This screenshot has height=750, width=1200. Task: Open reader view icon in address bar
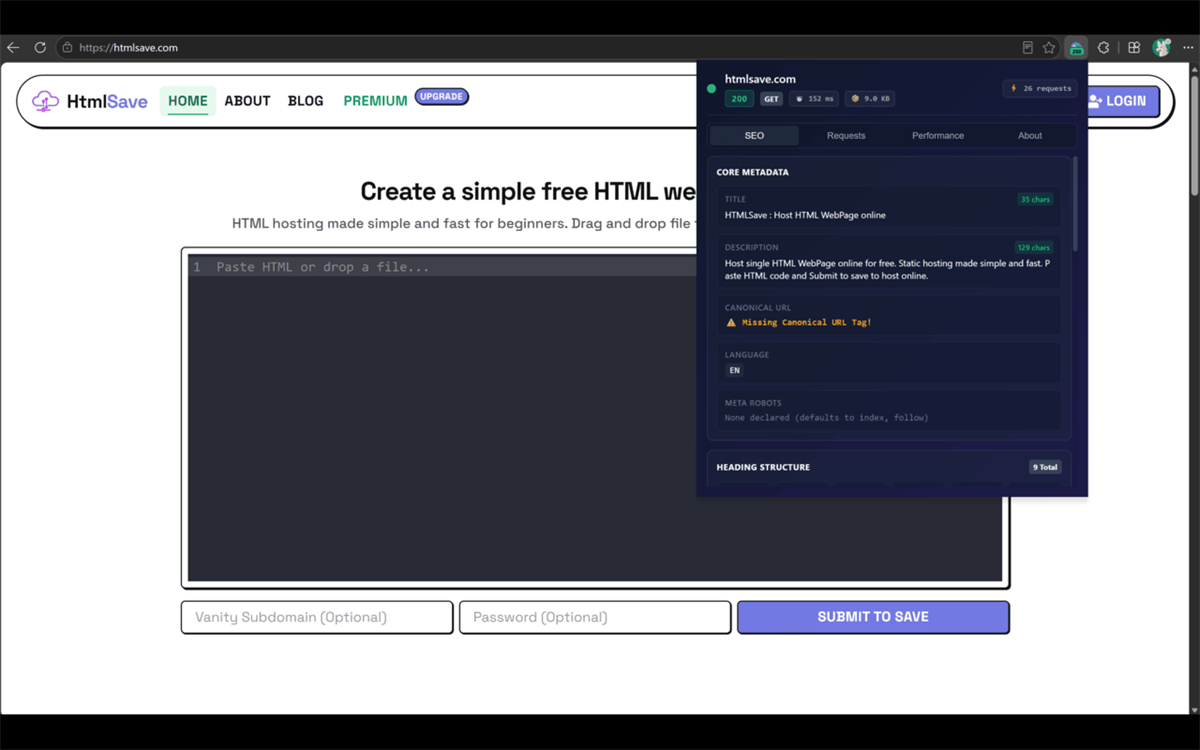1027,47
